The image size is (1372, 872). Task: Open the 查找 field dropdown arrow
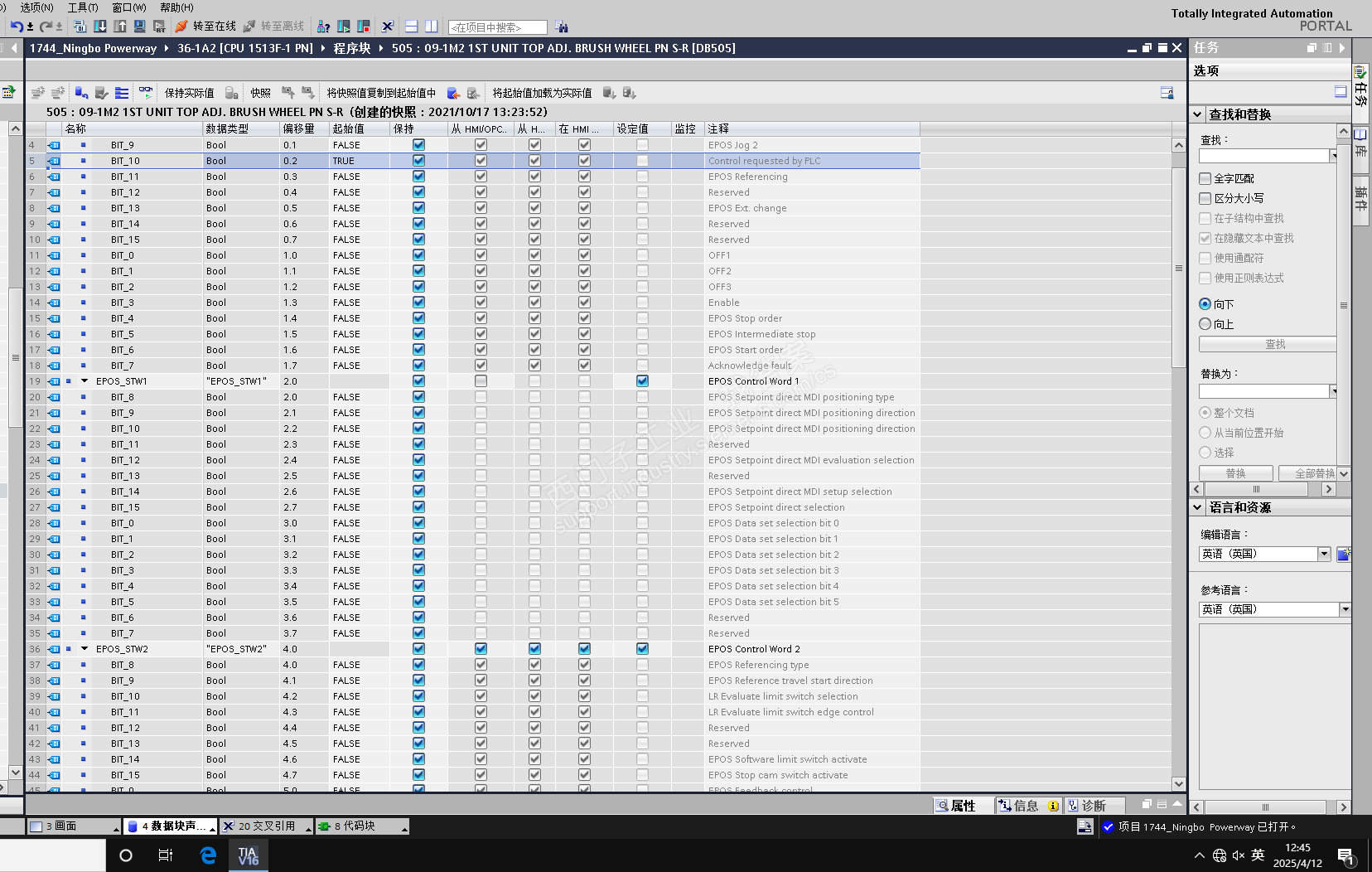1333,156
